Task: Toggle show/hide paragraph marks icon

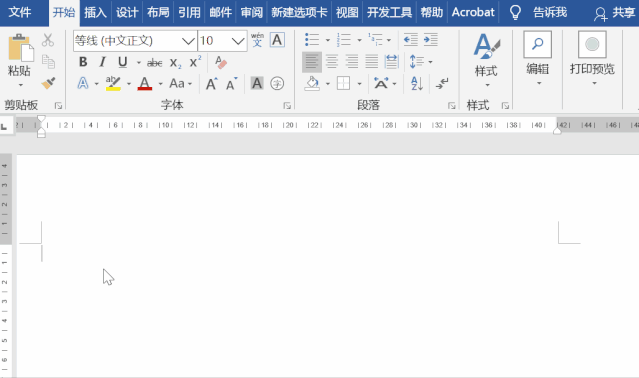Action: (442, 84)
